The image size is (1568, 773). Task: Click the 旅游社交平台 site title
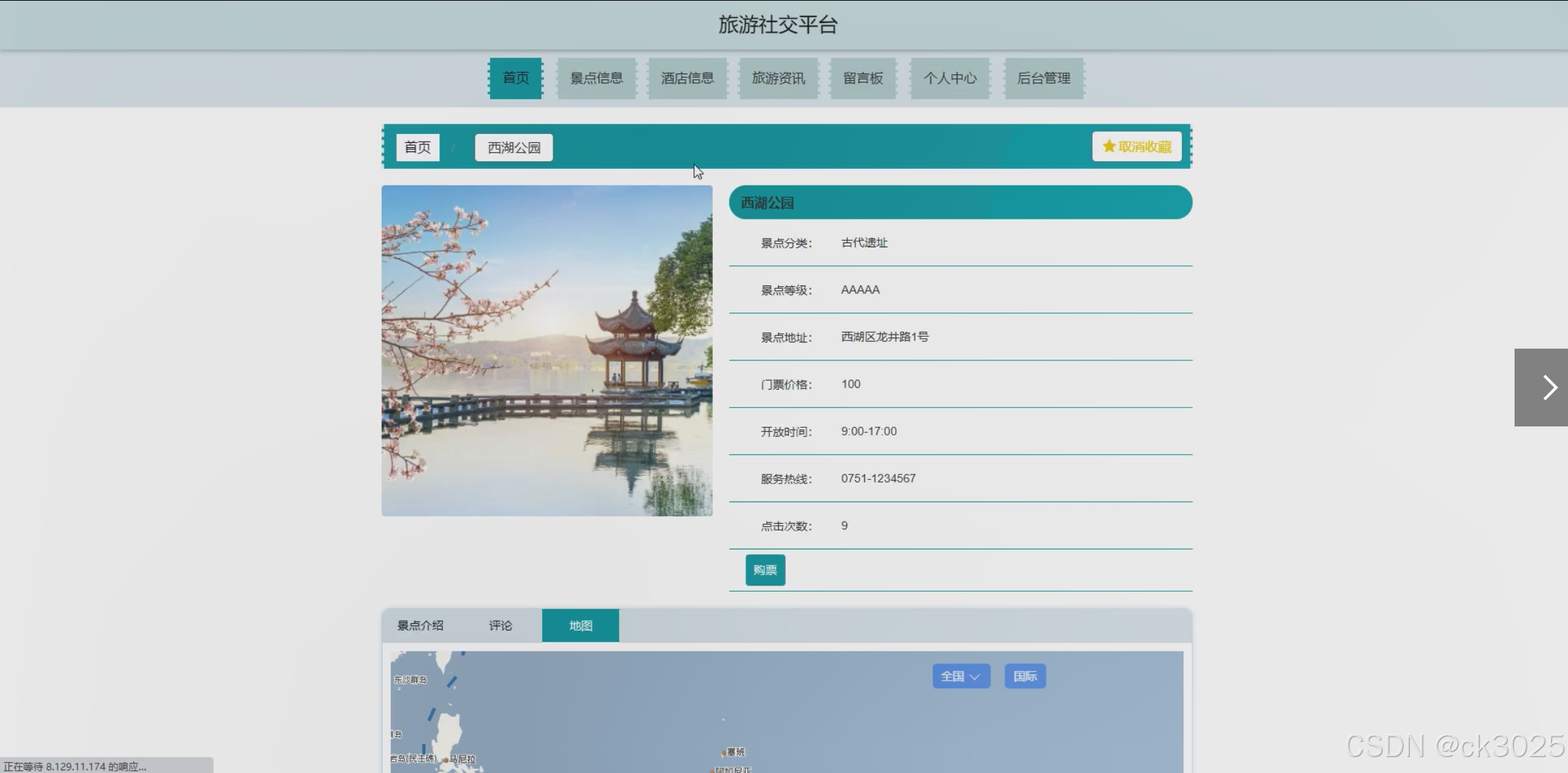(x=777, y=25)
